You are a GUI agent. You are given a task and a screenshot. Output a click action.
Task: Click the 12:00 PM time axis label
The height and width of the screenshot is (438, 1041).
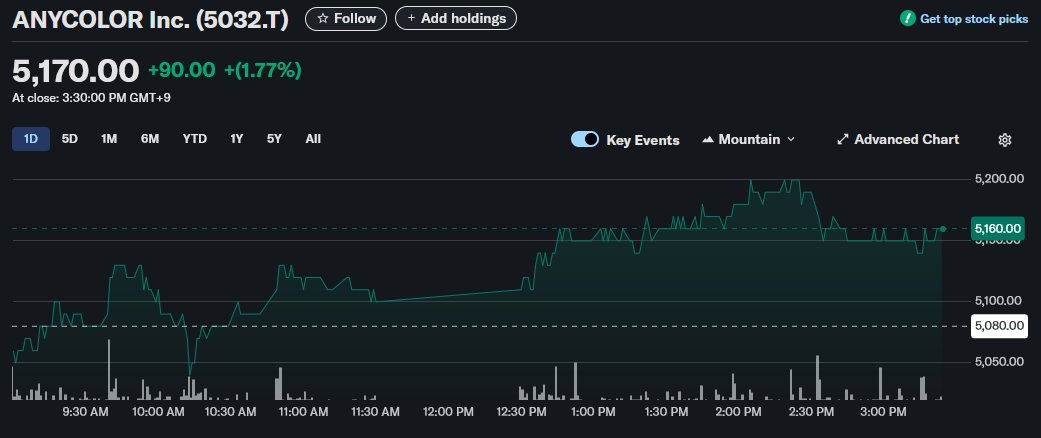tap(449, 412)
